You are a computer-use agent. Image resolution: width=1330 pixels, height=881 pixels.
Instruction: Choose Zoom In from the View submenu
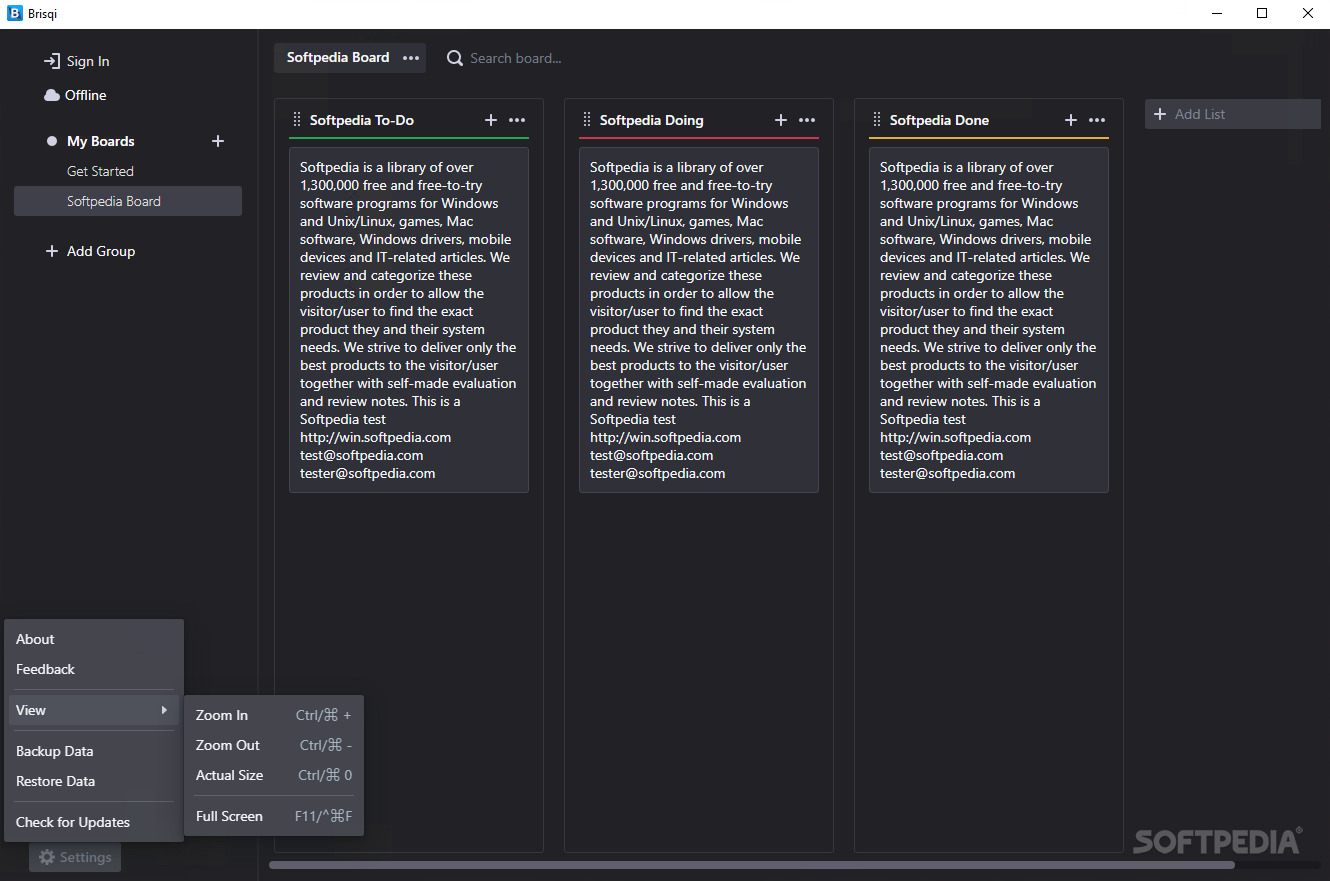[x=274, y=715]
